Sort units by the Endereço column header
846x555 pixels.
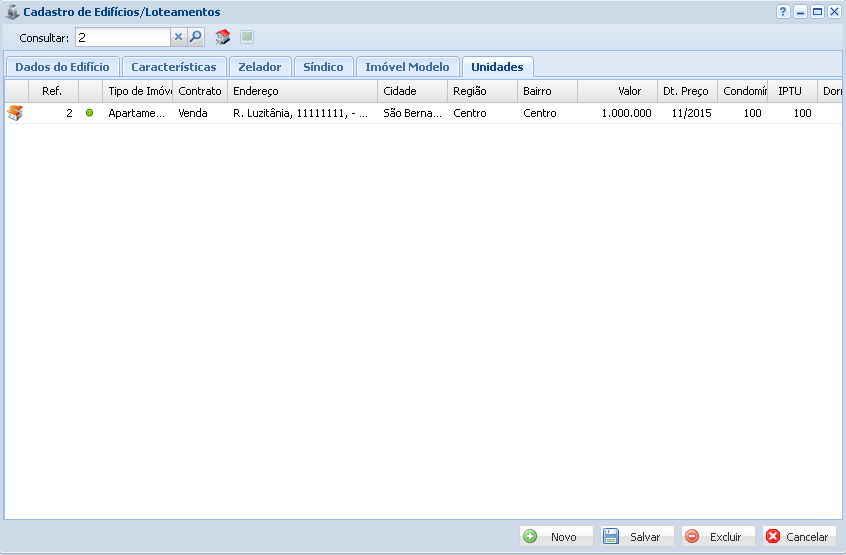coord(300,91)
